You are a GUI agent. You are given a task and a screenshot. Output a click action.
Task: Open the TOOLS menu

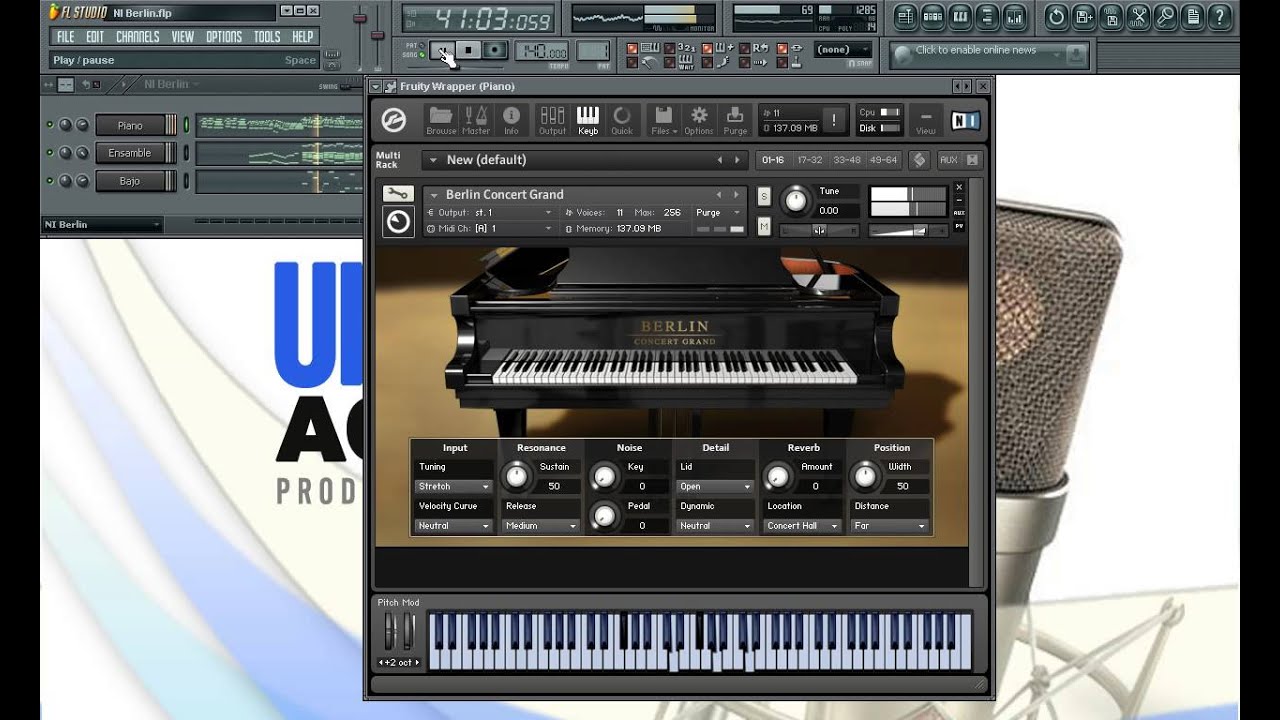(x=267, y=37)
